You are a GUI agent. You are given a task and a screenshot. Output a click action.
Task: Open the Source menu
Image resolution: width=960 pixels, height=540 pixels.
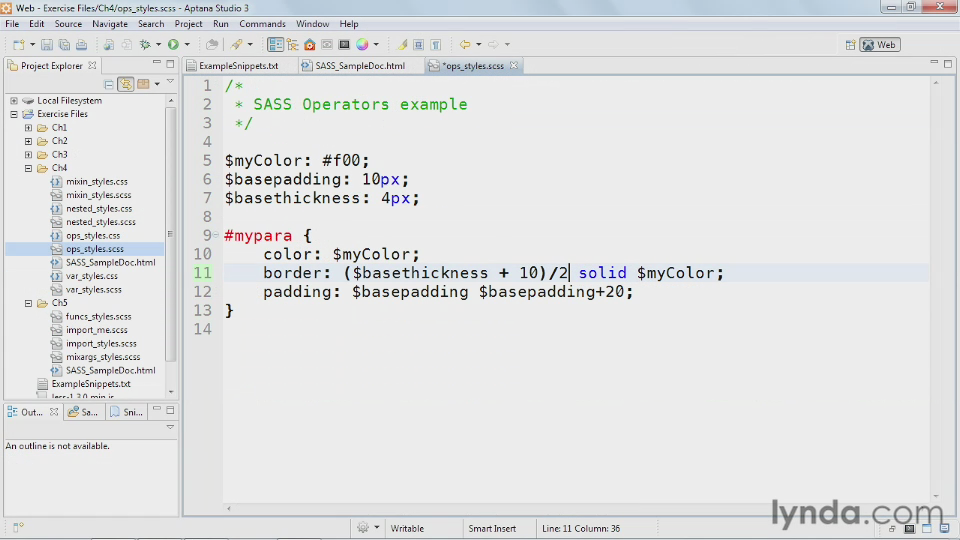point(68,24)
